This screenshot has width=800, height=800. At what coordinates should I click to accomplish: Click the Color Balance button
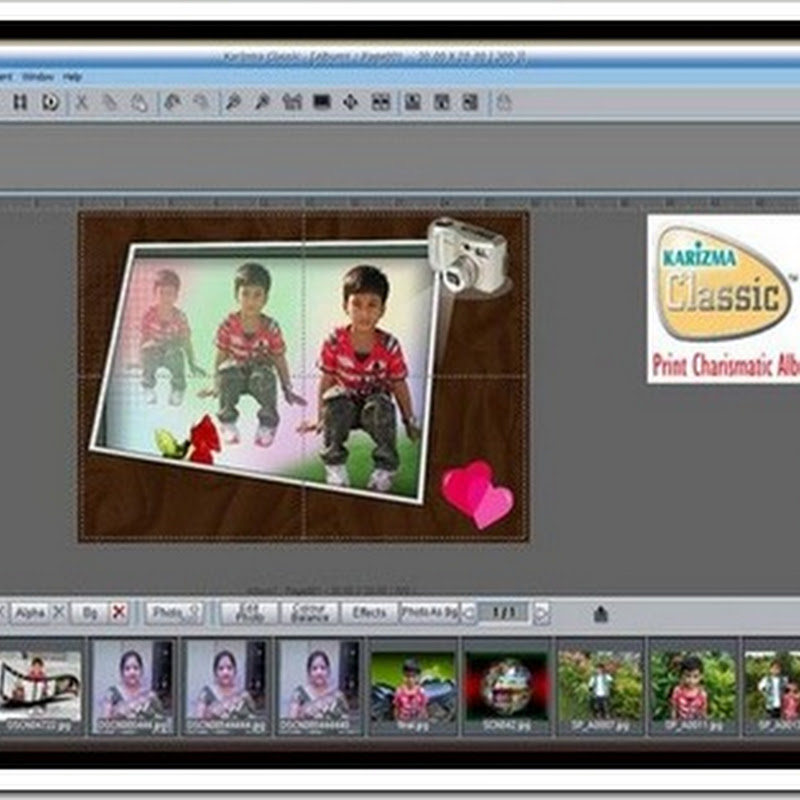(x=310, y=613)
